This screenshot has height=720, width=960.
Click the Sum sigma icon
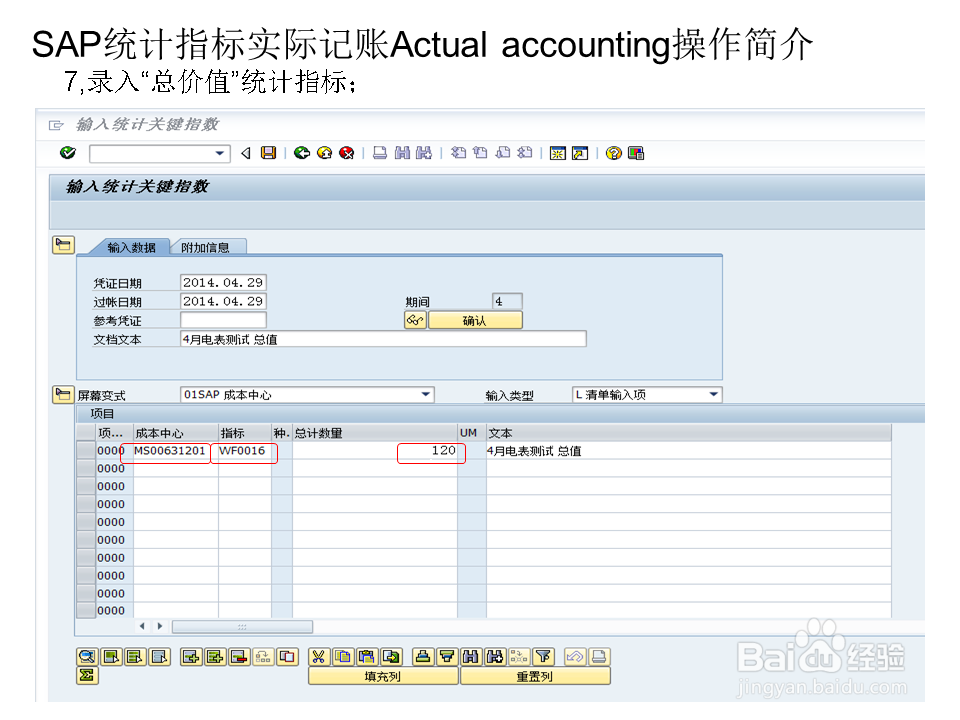[x=87, y=675]
